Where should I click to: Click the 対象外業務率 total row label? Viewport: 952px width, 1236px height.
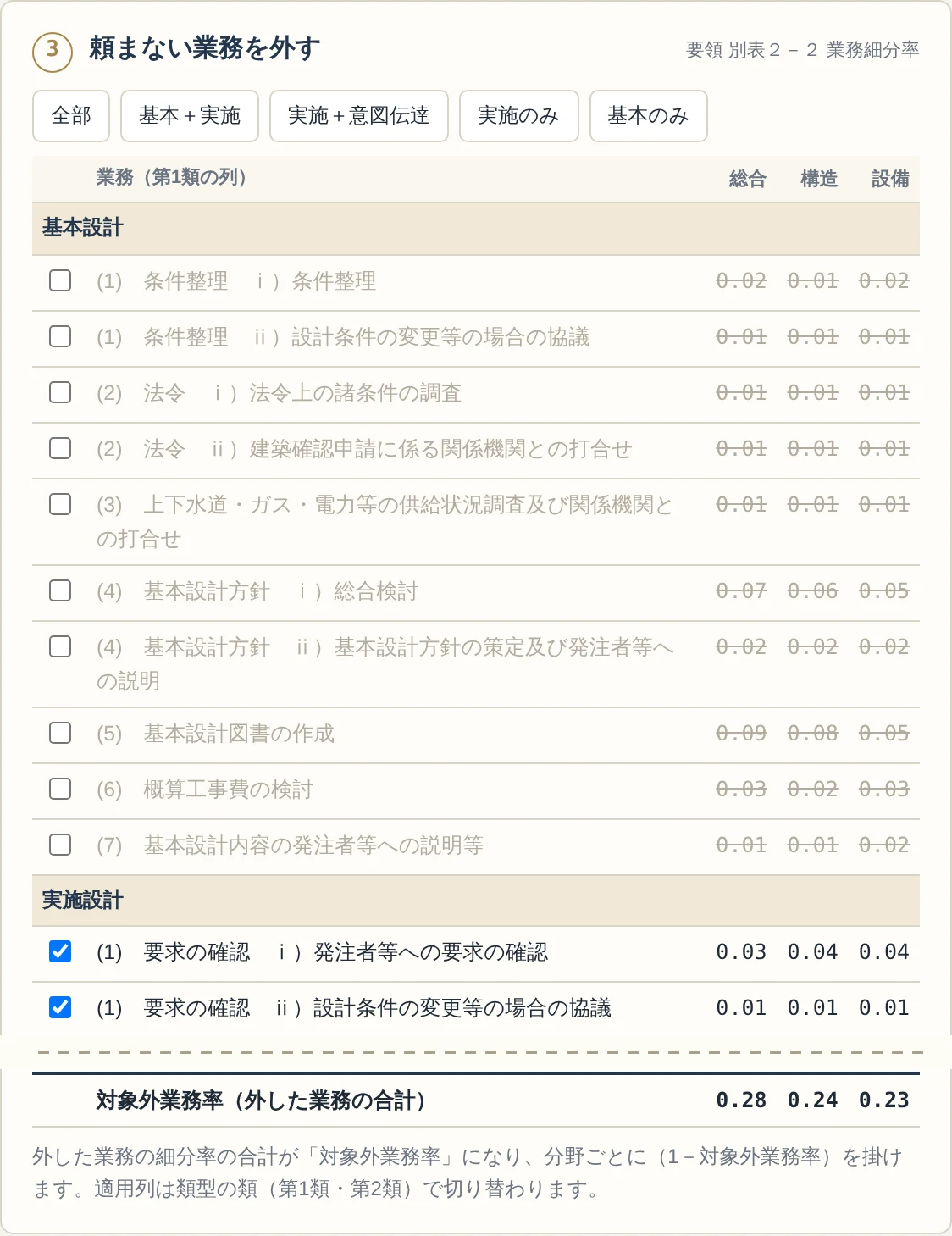[x=261, y=1100]
